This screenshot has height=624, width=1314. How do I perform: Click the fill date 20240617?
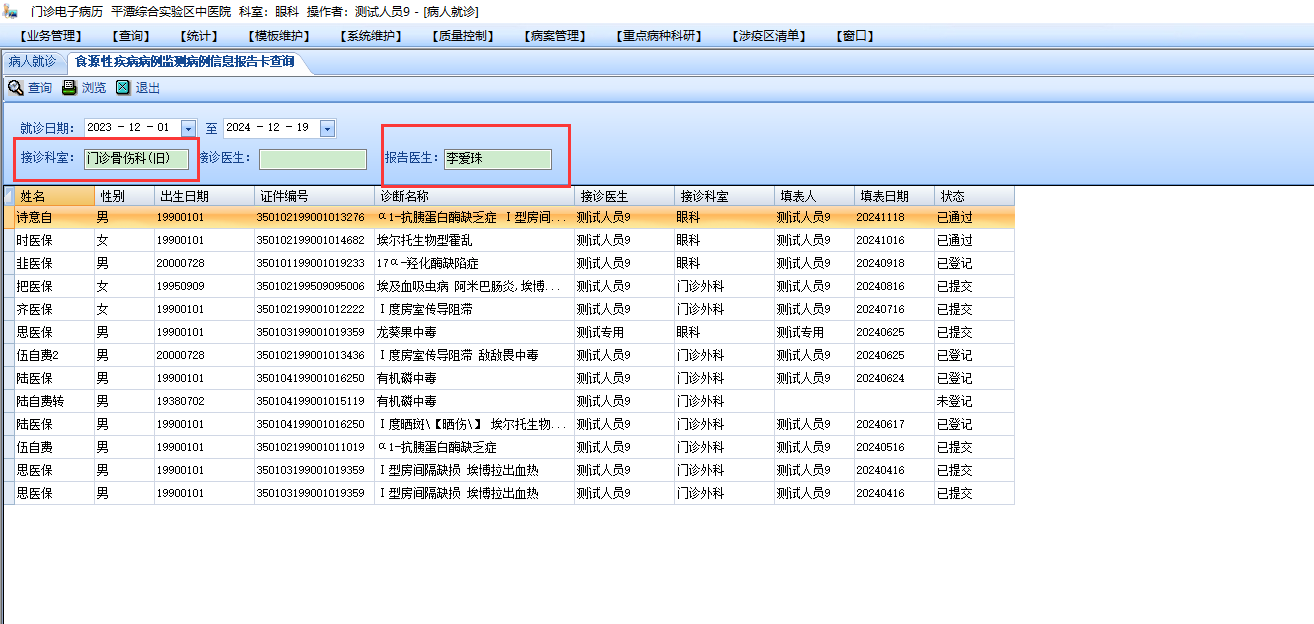[880, 424]
